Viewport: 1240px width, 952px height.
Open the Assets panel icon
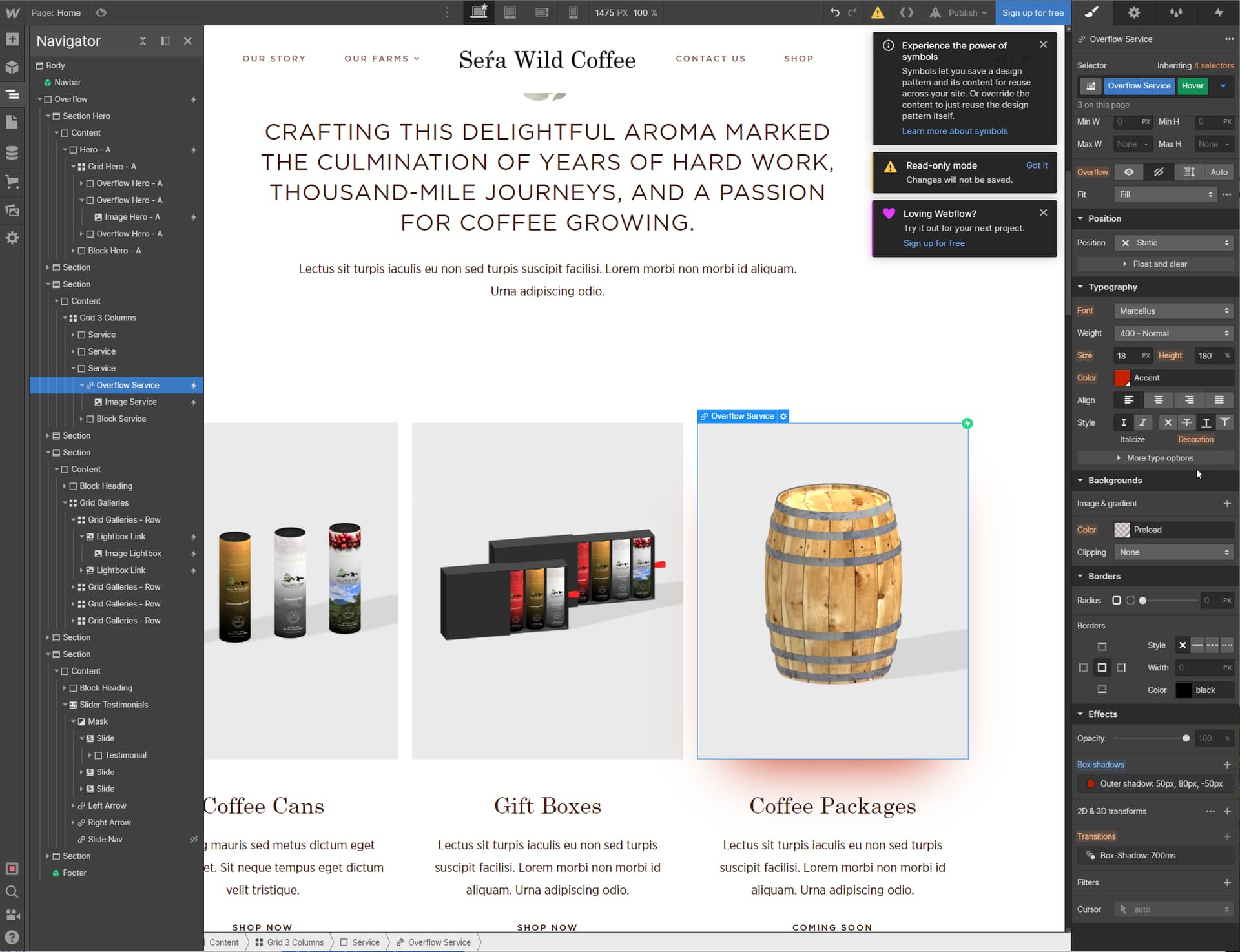click(12, 211)
